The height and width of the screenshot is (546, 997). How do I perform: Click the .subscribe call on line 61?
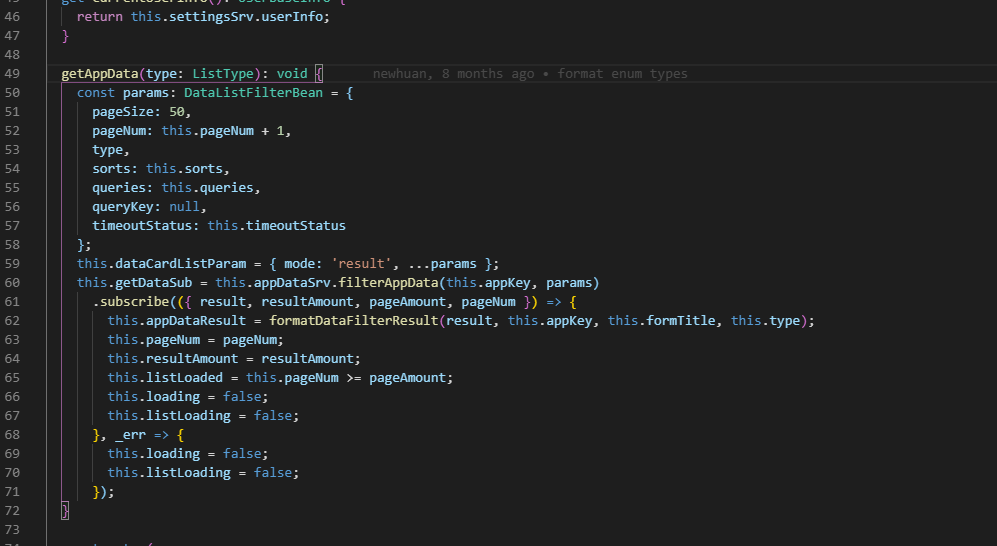134,302
